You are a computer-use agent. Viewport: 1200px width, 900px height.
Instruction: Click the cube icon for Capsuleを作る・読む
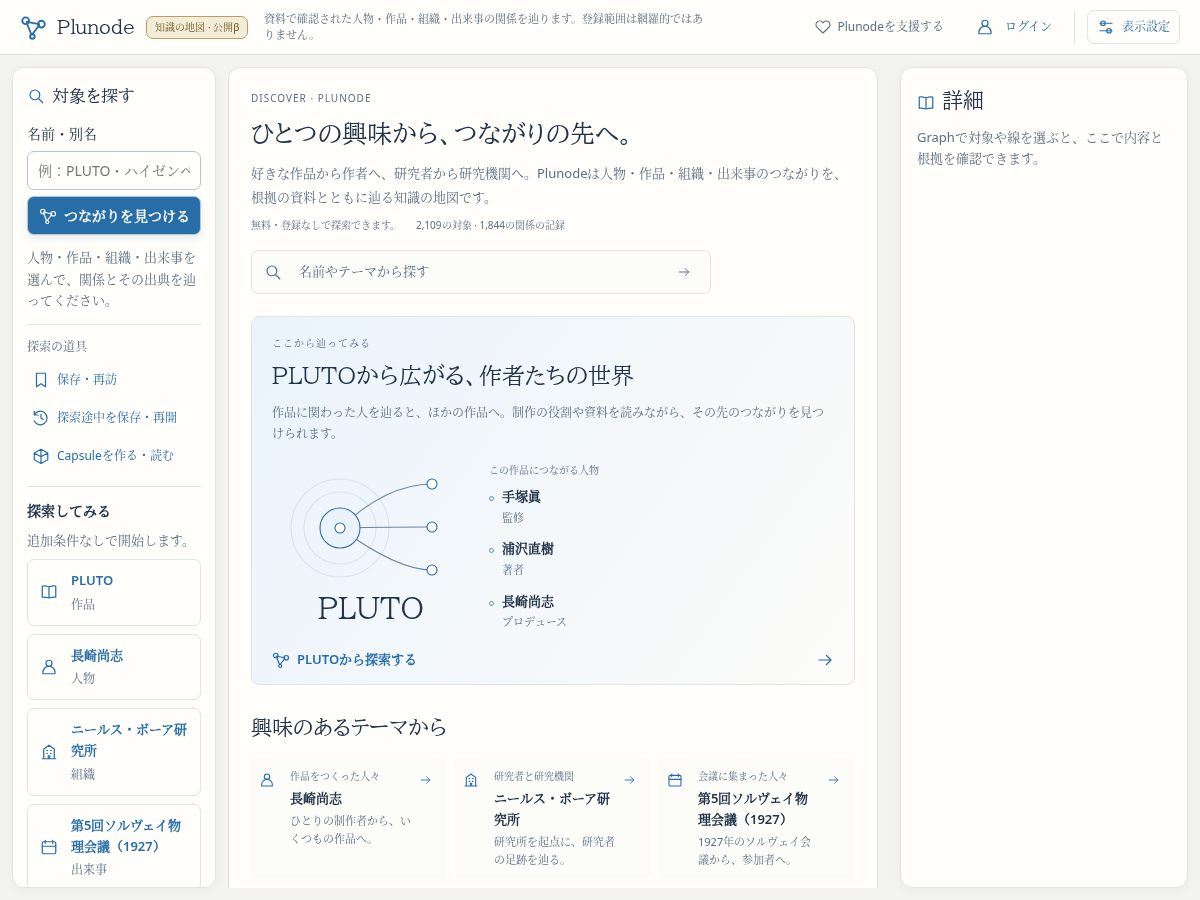(41, 455)
